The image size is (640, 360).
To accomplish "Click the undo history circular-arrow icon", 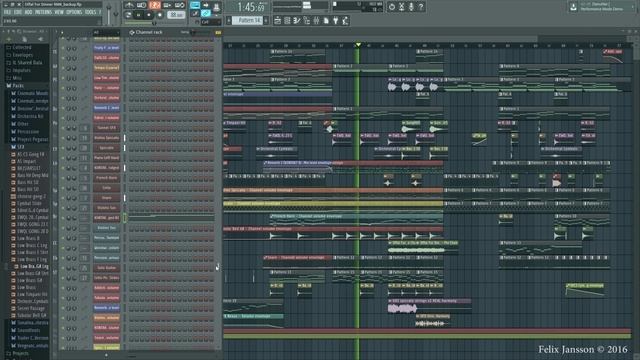I will click(392, 7).
